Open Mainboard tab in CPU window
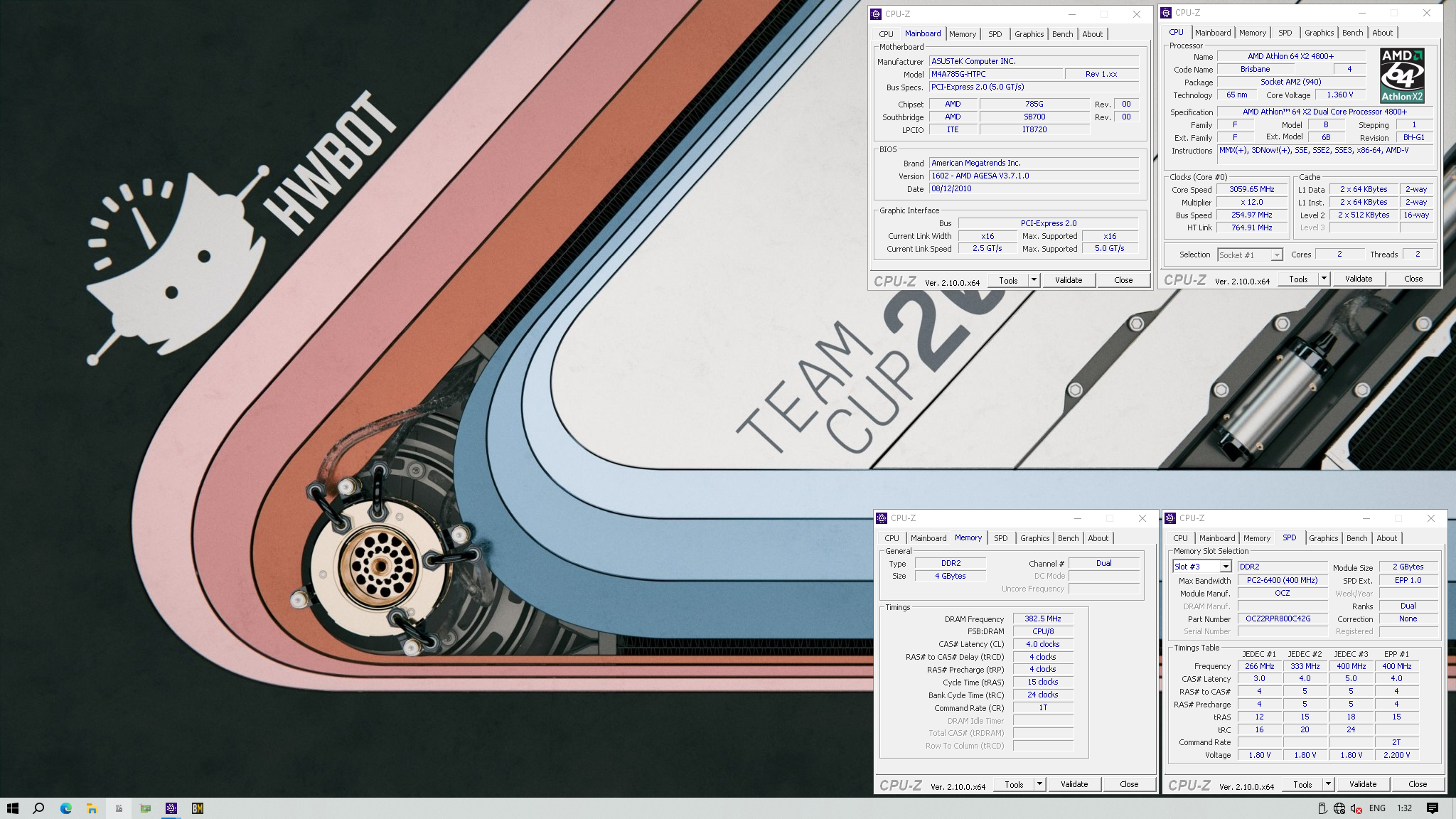Screen dimensions: 1456x819 click(1213, 33)
